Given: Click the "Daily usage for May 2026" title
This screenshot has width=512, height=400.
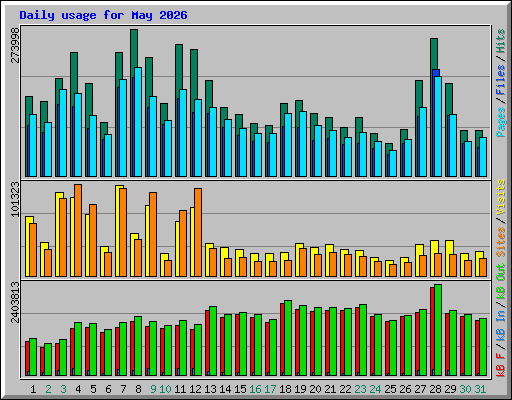Looking at the screenshot, I should (x=103, y=15).
